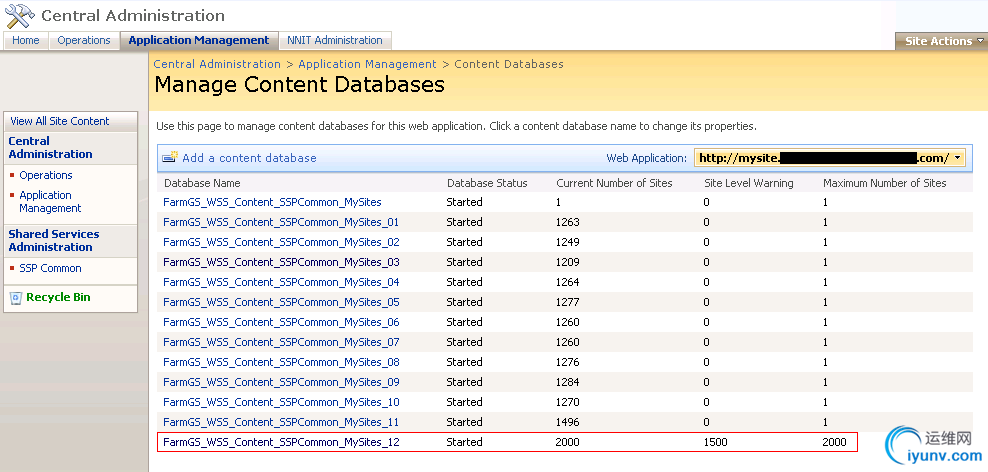This screenshot has height=472, width=988.
Task: Open FarmGS_WSS_Content_SSPCommon_MySites database
Action: click(x=272, y=202)
